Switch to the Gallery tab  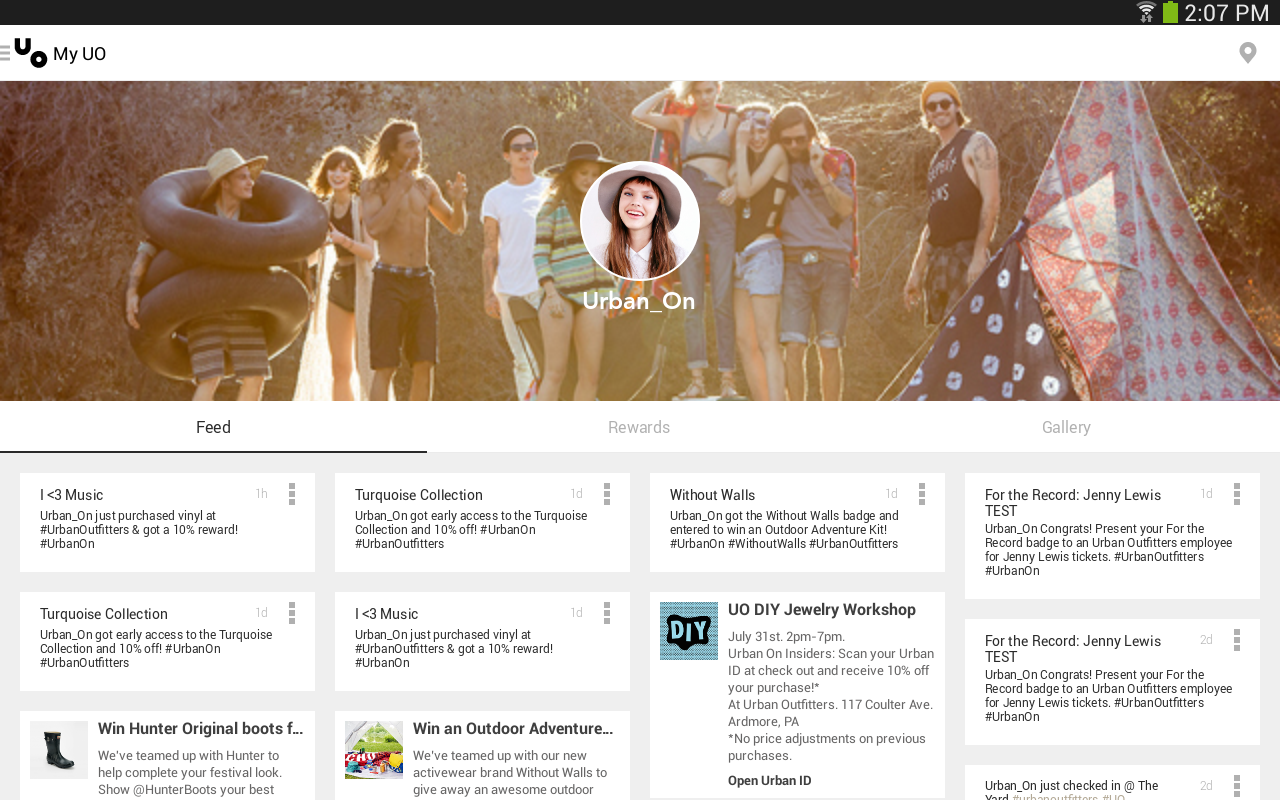[x=1066, y=427]
